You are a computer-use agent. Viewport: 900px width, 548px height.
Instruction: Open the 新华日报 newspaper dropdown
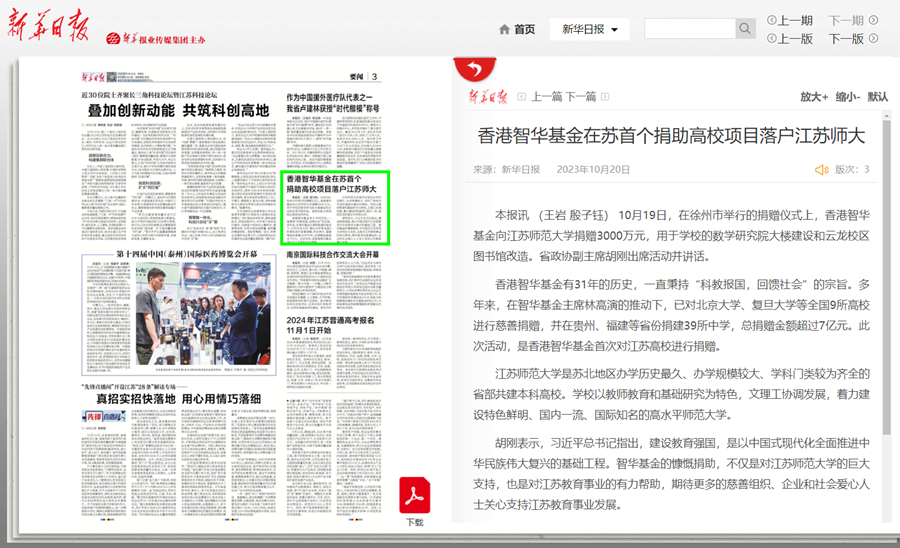point(590,30)
